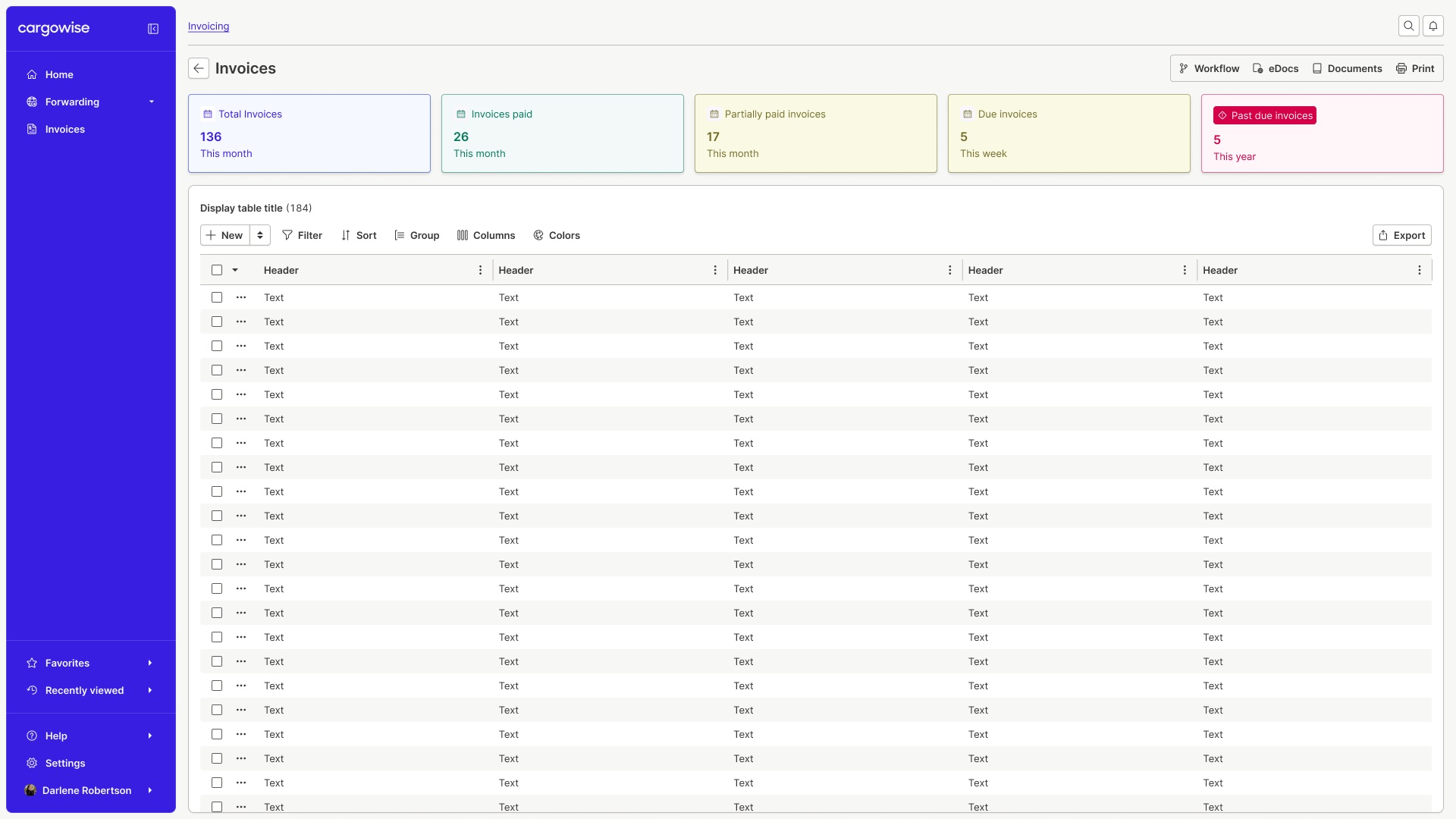Image resolution: width=1456 pixels, height=819 pixels.
Task: Open row actions ellipsis in fourth table row
Action: click(241, 370)
